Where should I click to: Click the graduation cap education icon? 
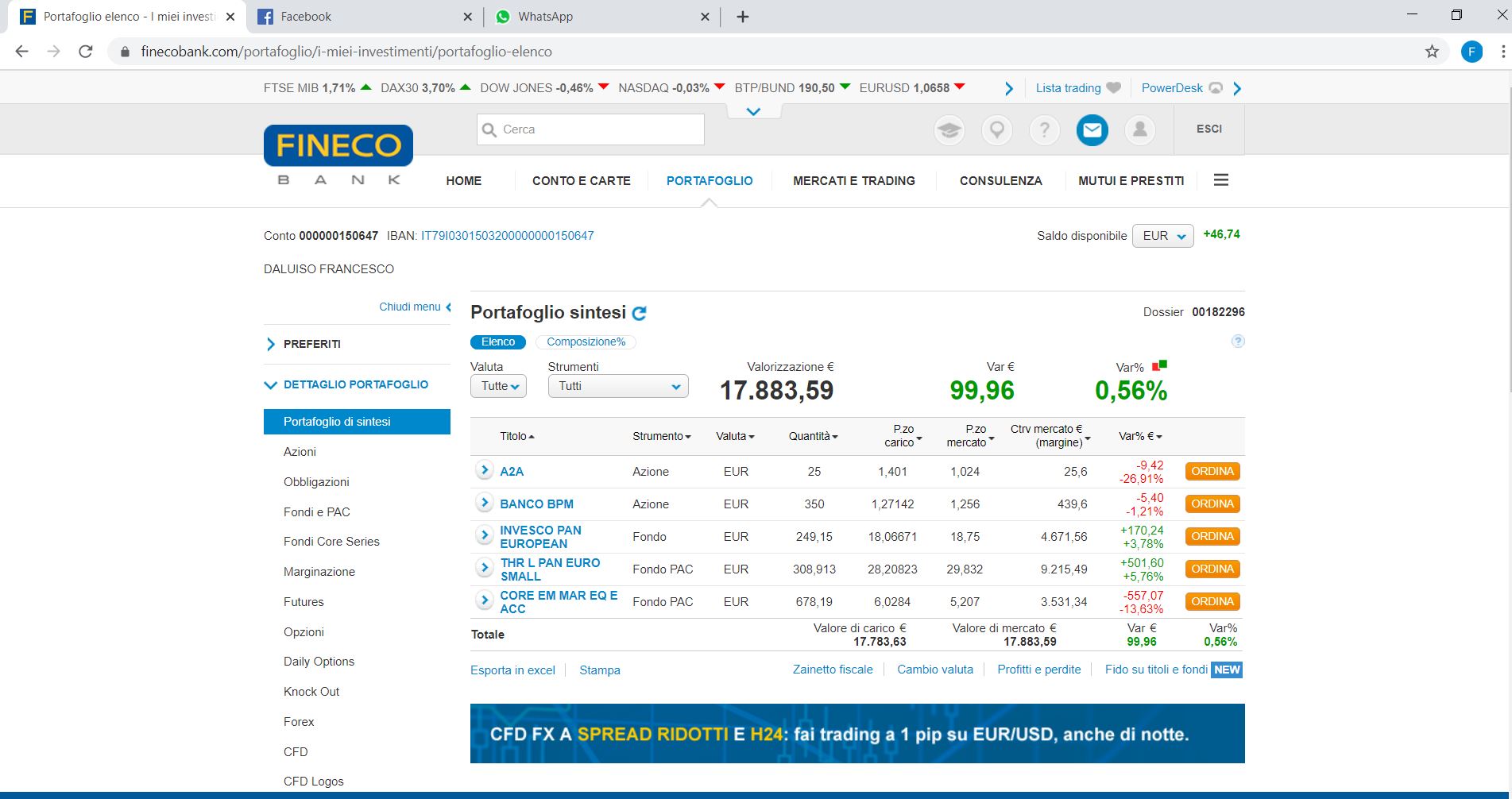point(949,129)
